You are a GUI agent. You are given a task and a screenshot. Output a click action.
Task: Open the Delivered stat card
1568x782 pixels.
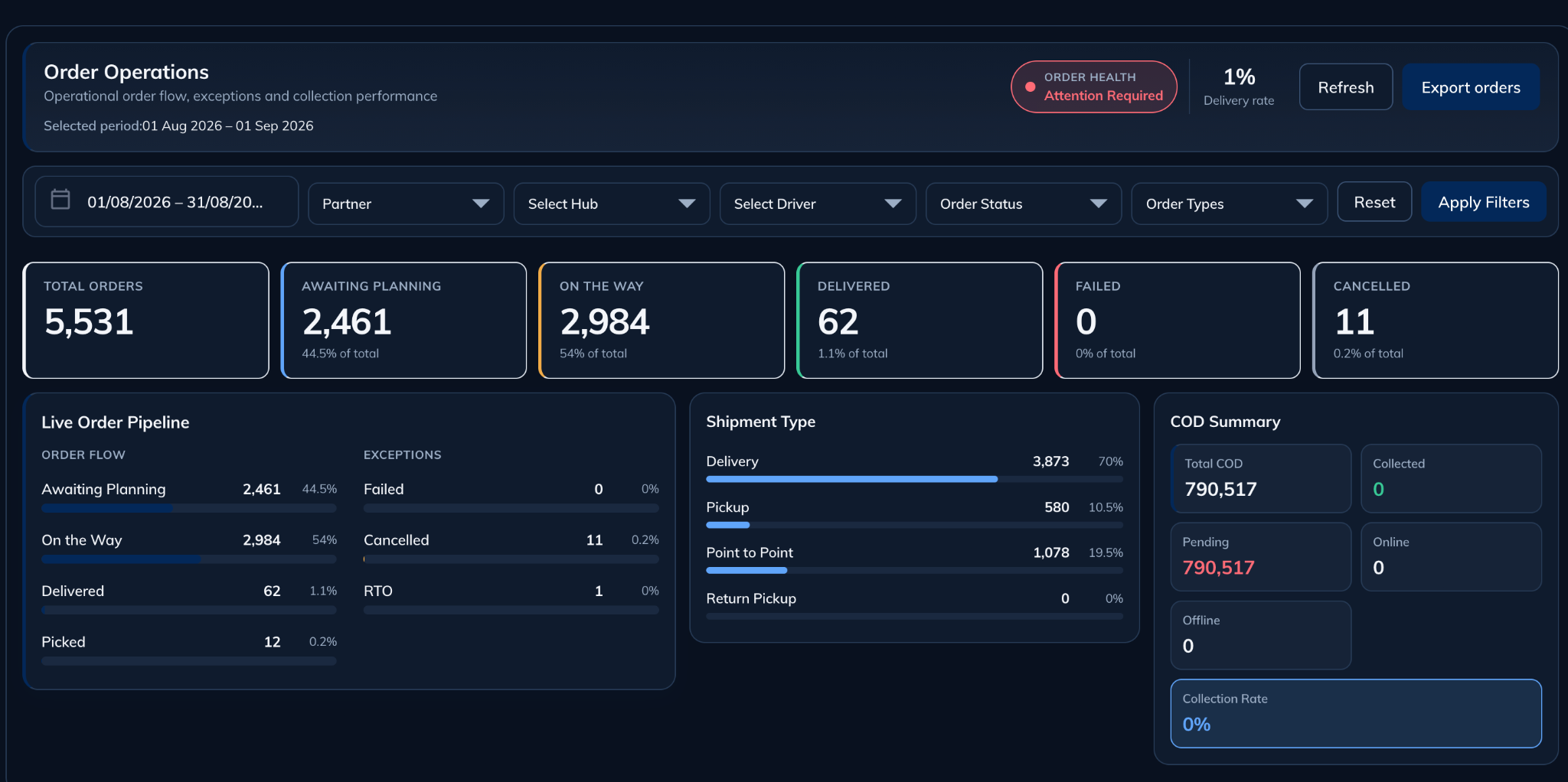pos(920,321)
